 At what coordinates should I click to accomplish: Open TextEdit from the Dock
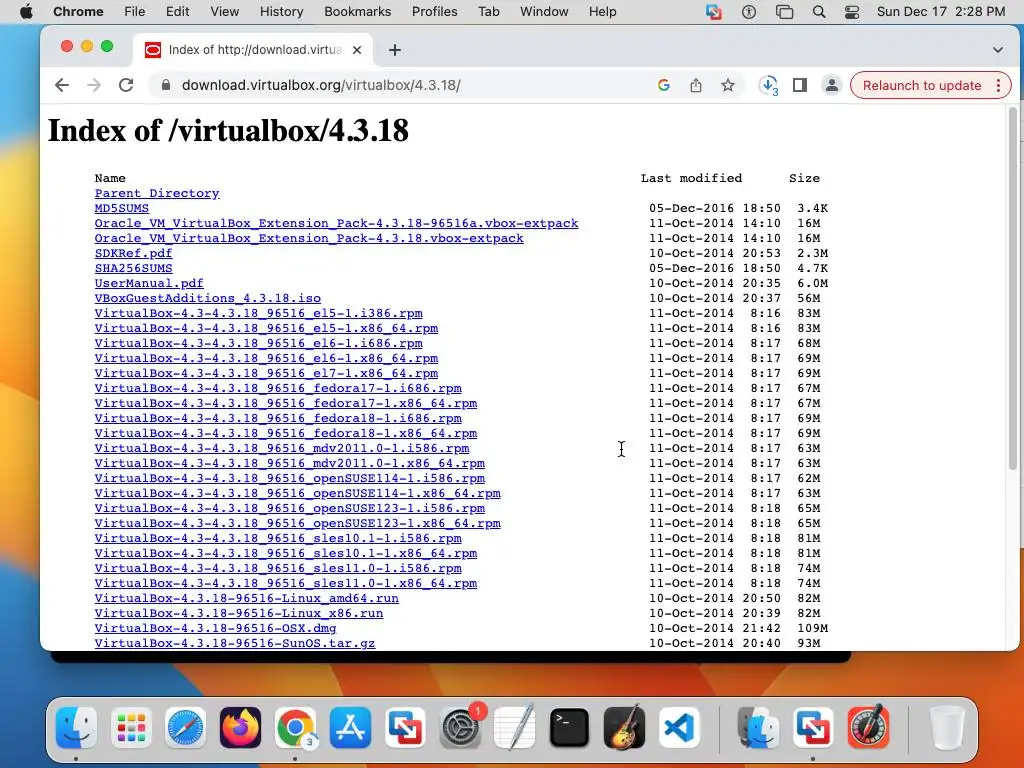515,727
